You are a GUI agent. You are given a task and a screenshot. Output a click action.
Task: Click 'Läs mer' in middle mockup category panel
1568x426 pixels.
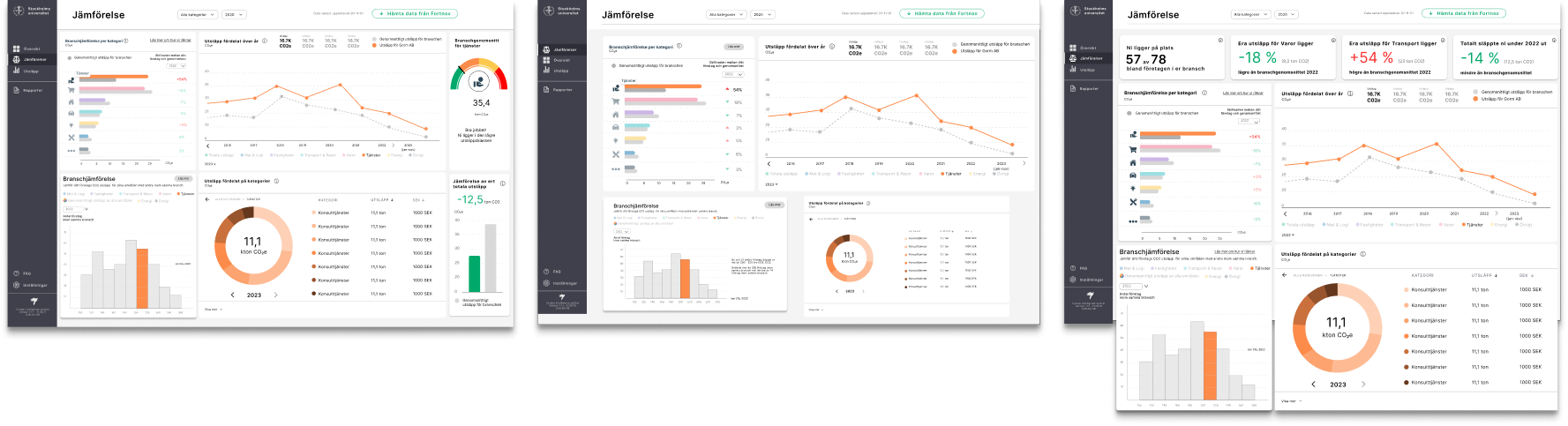(734, 46)
